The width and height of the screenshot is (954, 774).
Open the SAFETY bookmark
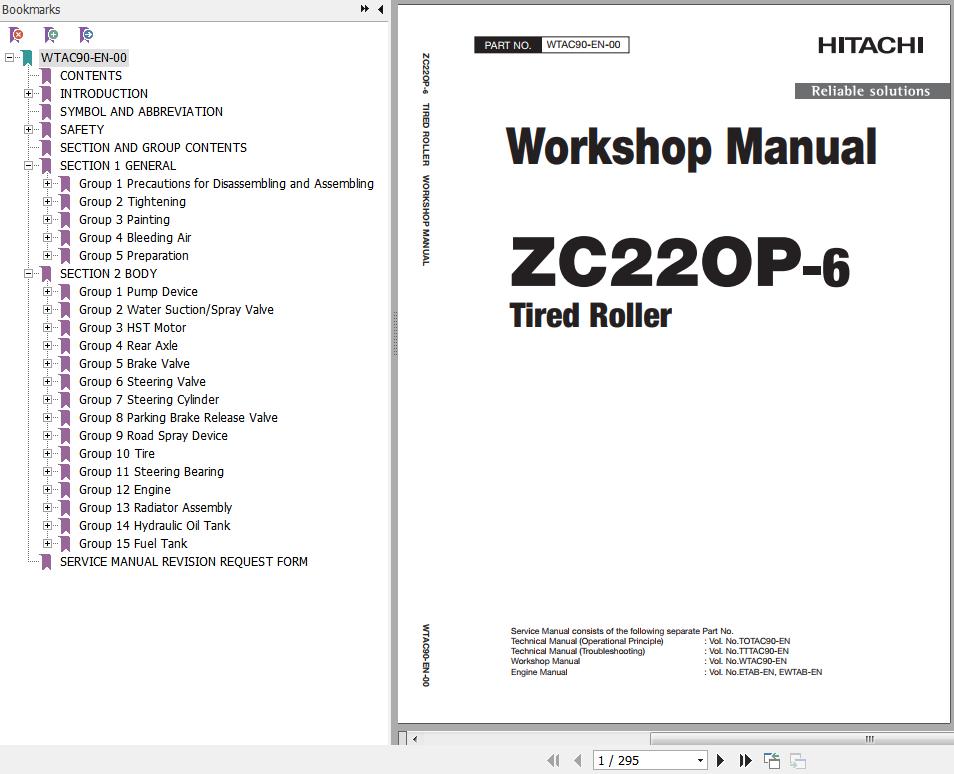[x=82, y=130]
